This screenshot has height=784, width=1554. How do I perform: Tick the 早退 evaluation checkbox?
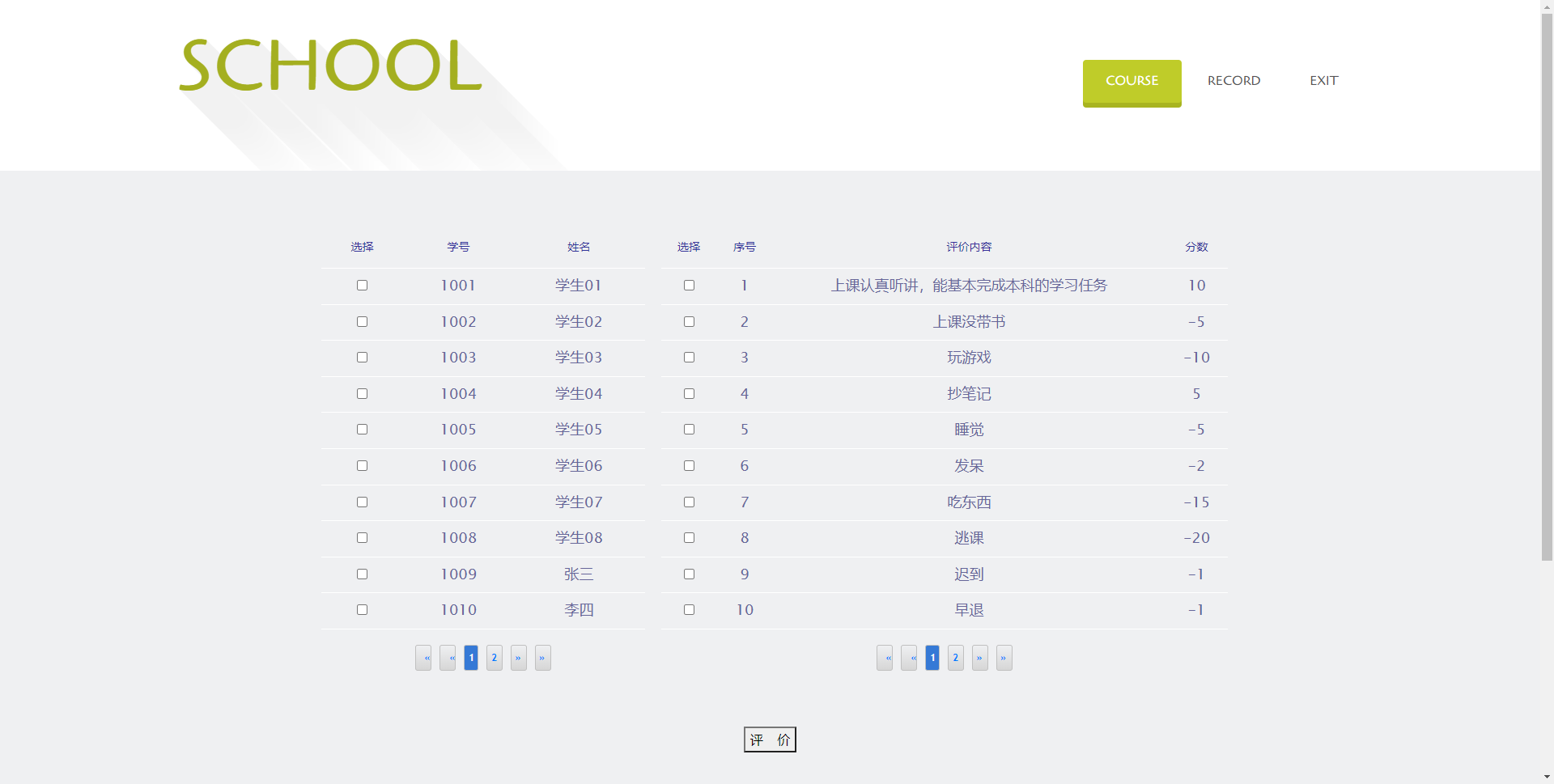click(689, 610)
